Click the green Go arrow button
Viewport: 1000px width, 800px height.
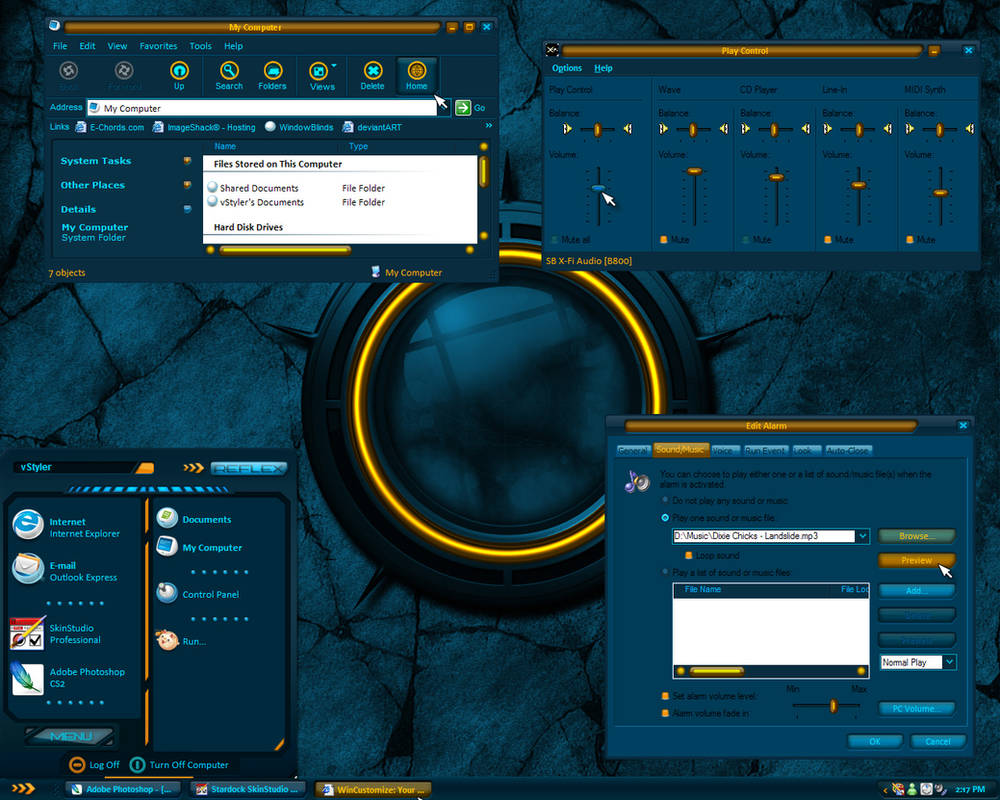pyautogui.click(x=462, y=108)
